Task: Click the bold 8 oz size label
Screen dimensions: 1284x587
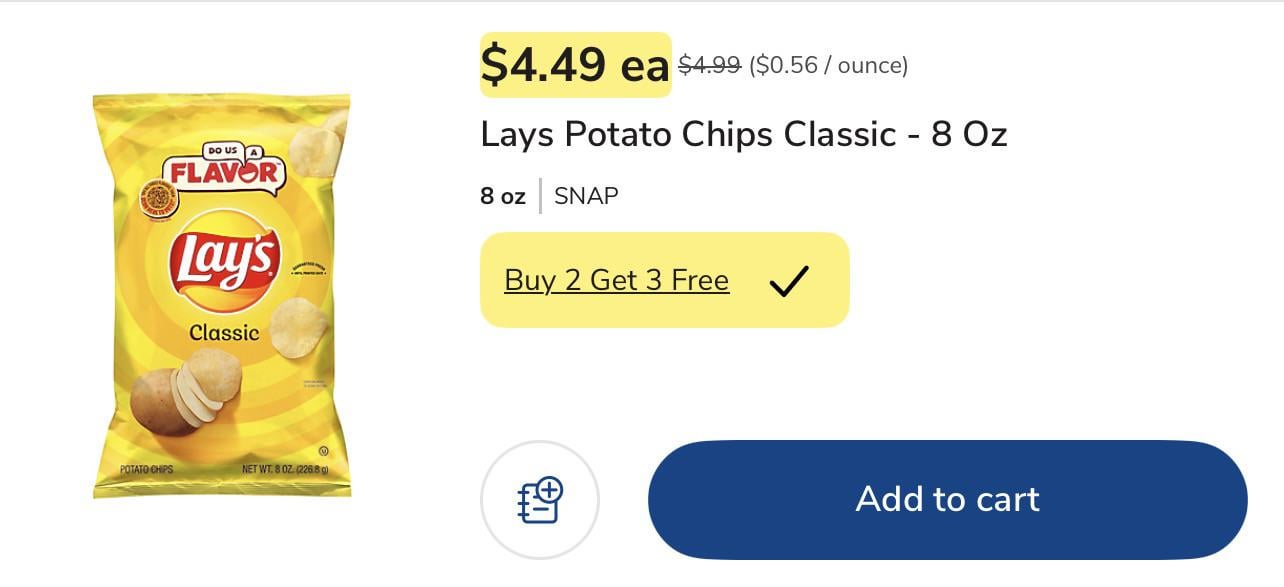Action: click(502, 196)
